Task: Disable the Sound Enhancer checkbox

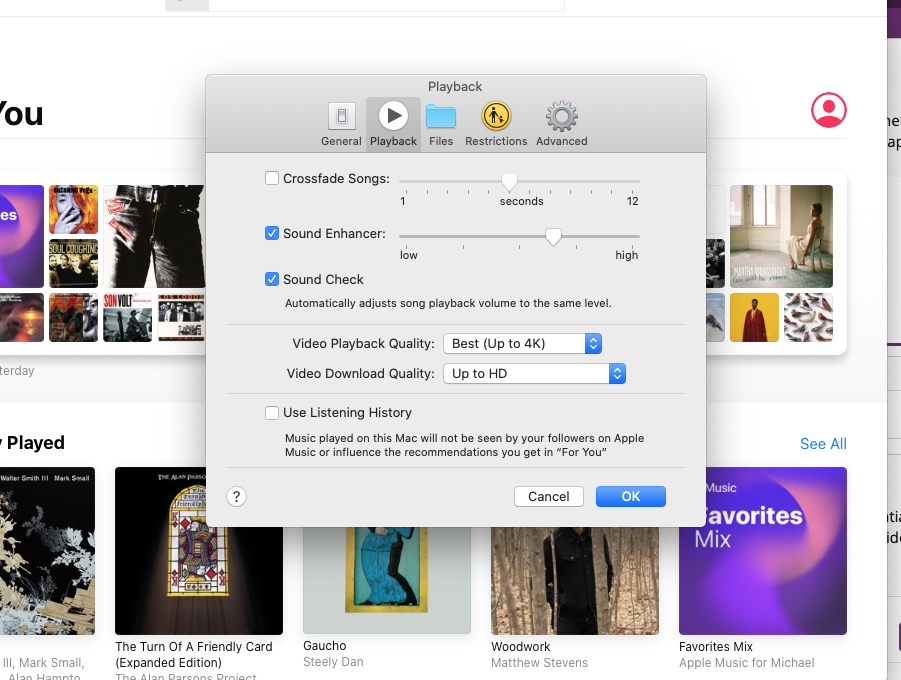Action: pyautogui.click(x=272, y=233)
